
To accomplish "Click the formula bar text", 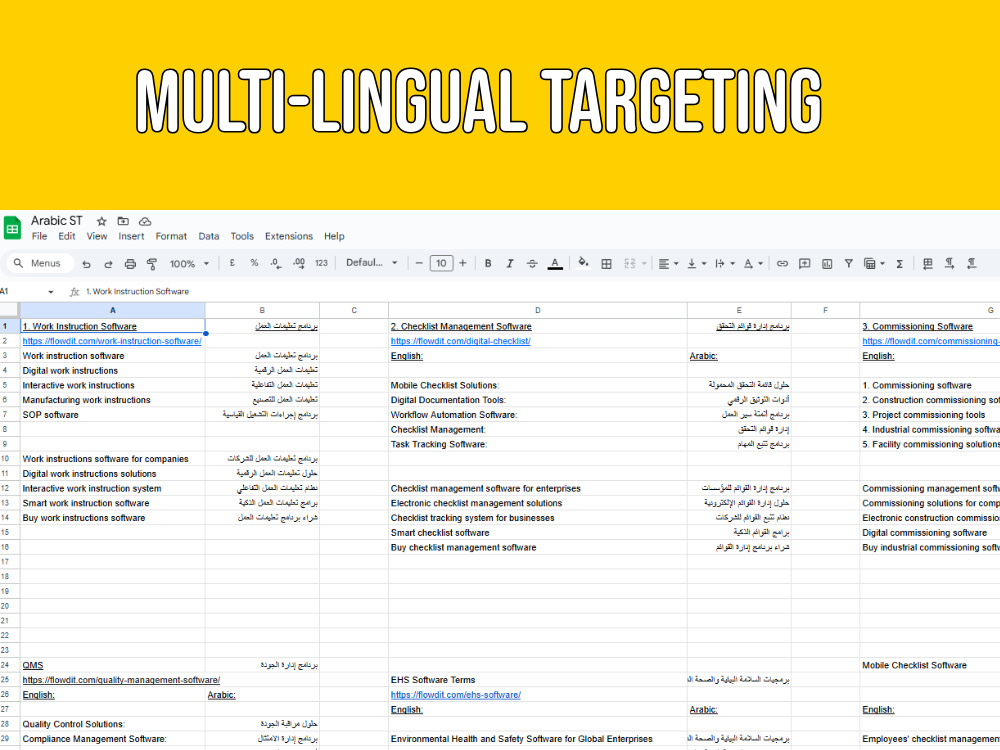I will (138, 291).
